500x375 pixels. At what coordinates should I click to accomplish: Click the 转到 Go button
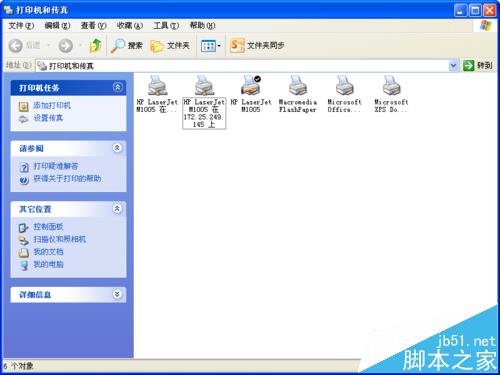click(478, 65)
